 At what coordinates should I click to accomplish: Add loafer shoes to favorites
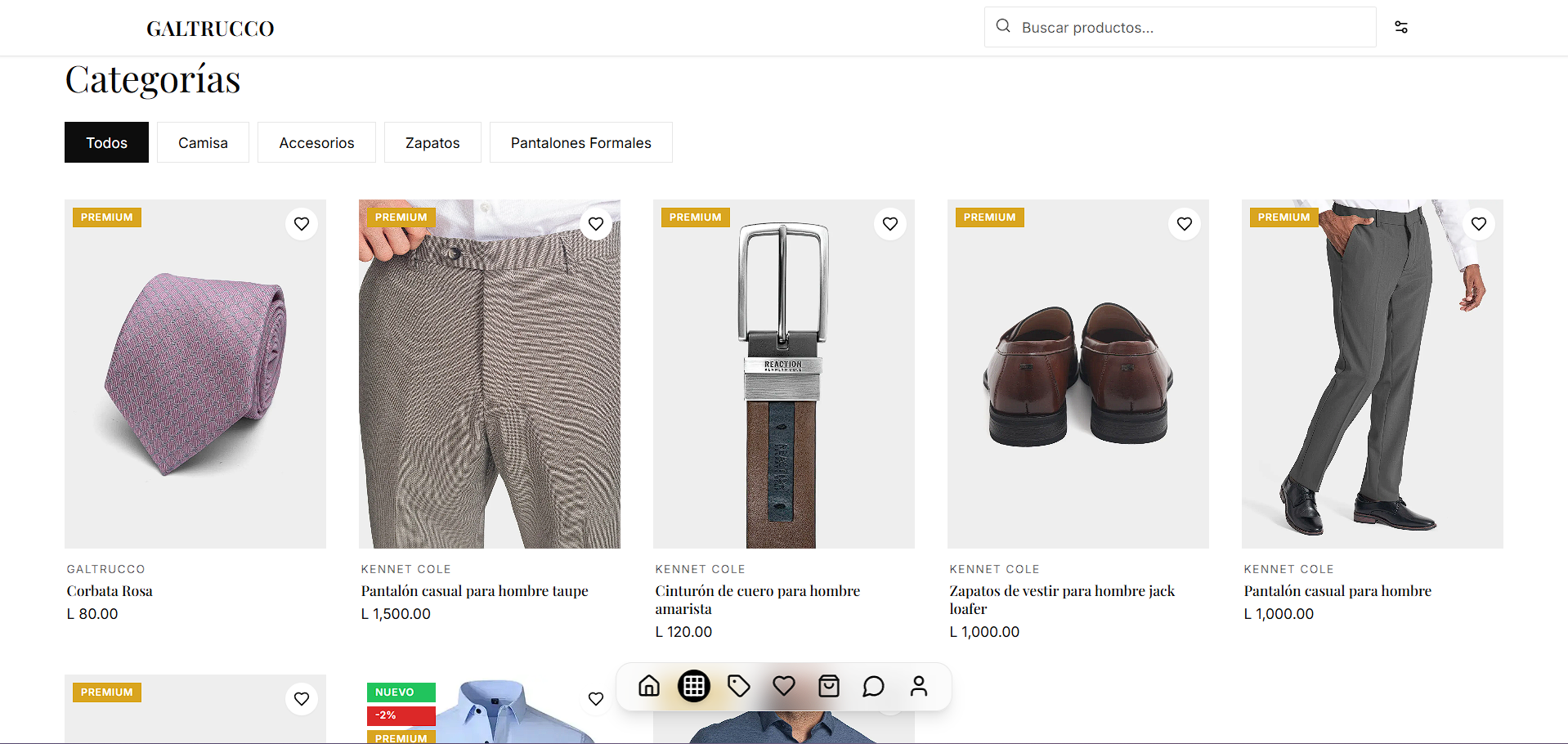tap(1185, 224)
